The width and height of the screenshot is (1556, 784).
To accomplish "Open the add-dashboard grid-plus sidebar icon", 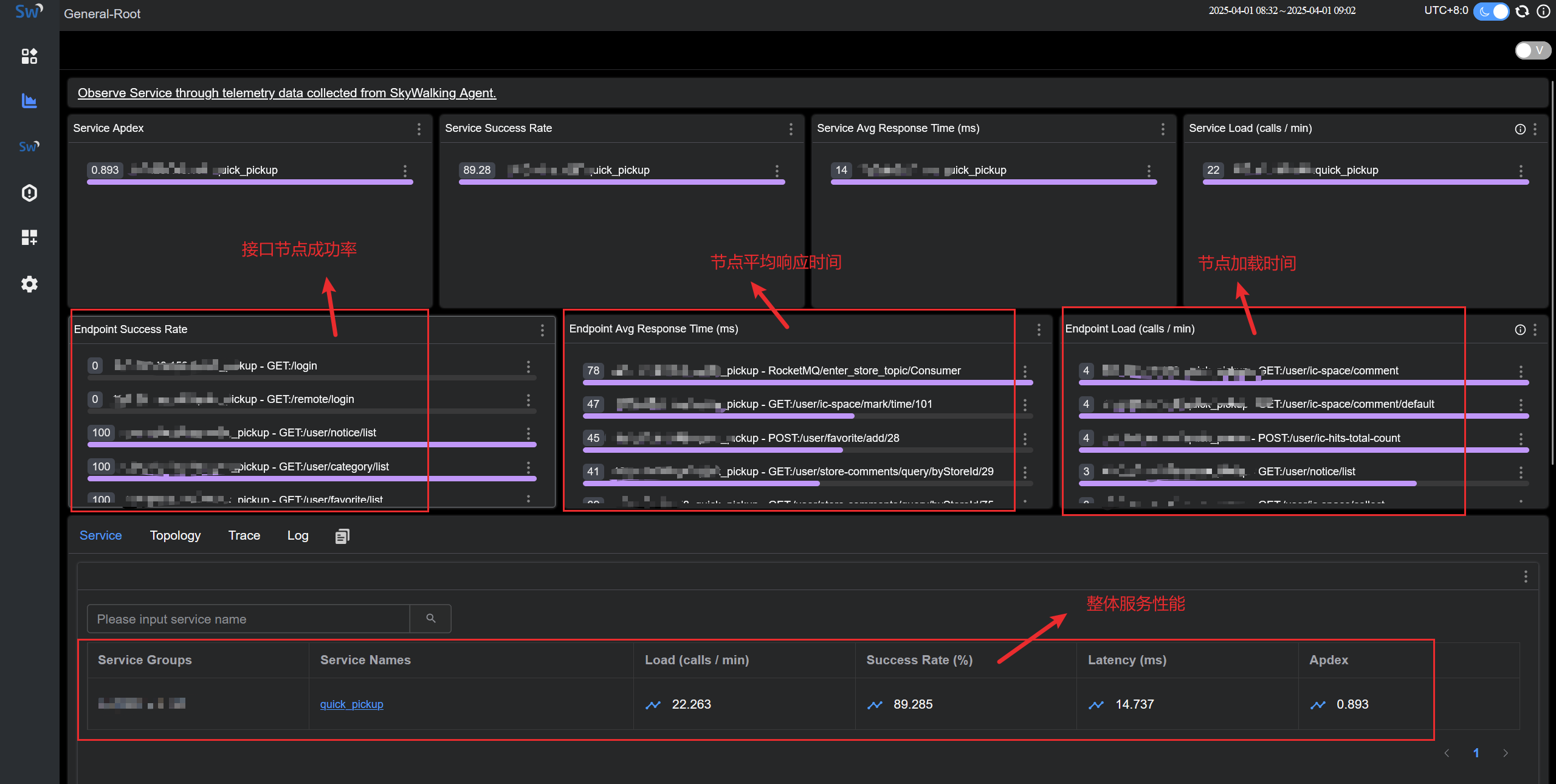I will [x=29, y=238].
